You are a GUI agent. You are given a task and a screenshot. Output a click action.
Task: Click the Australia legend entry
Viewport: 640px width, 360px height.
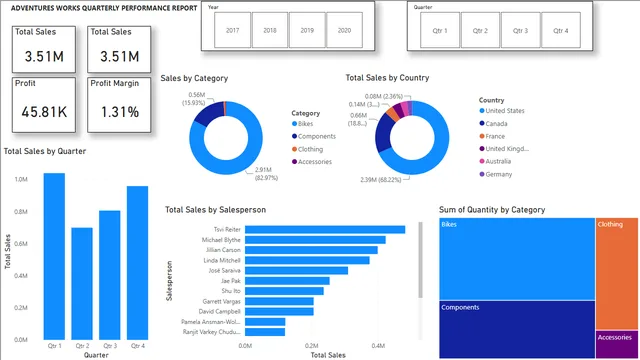coord(495,161)
